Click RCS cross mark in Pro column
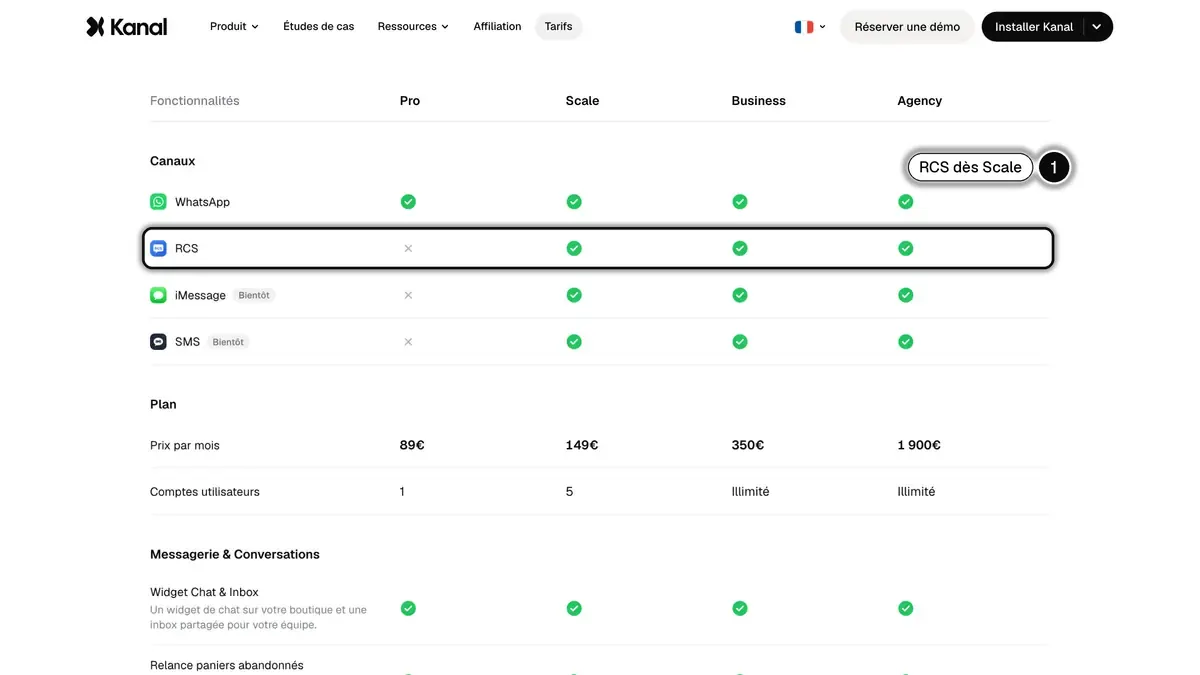1200x675 pixels. click(x=408, y=248)
